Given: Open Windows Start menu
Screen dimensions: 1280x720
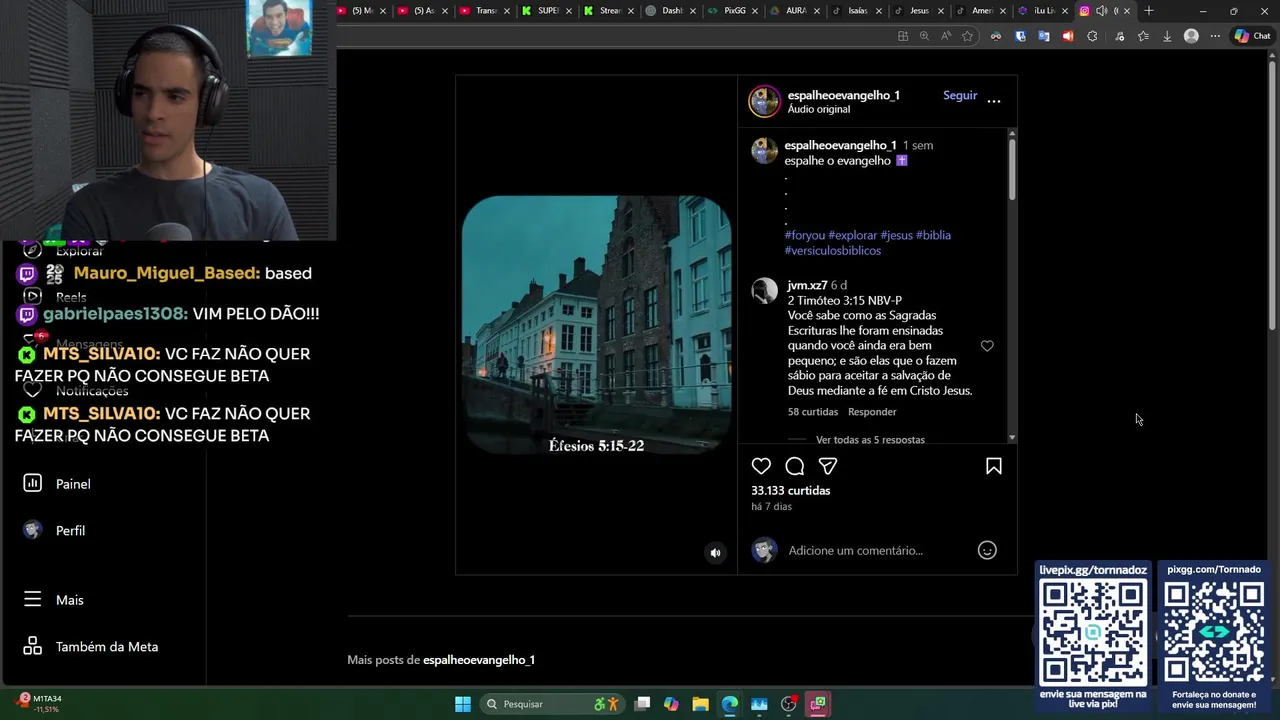Looking at the screenshot, I should coord(463,704).
